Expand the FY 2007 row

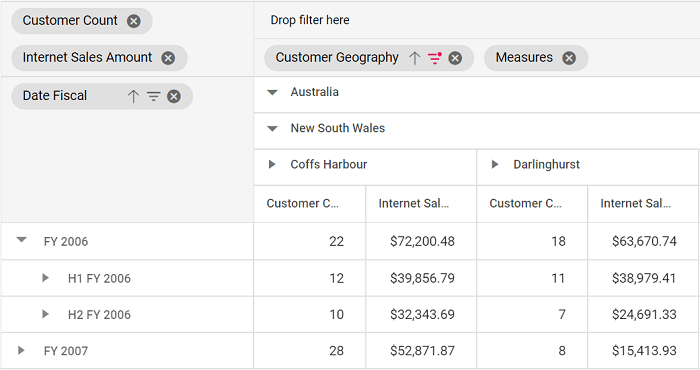coord(21,350)
